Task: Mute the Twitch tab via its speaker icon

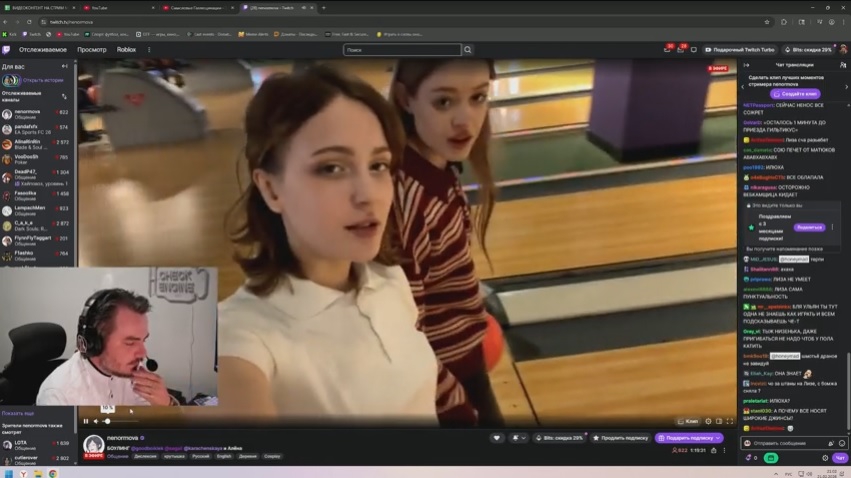Action: [x=303, y=8]
